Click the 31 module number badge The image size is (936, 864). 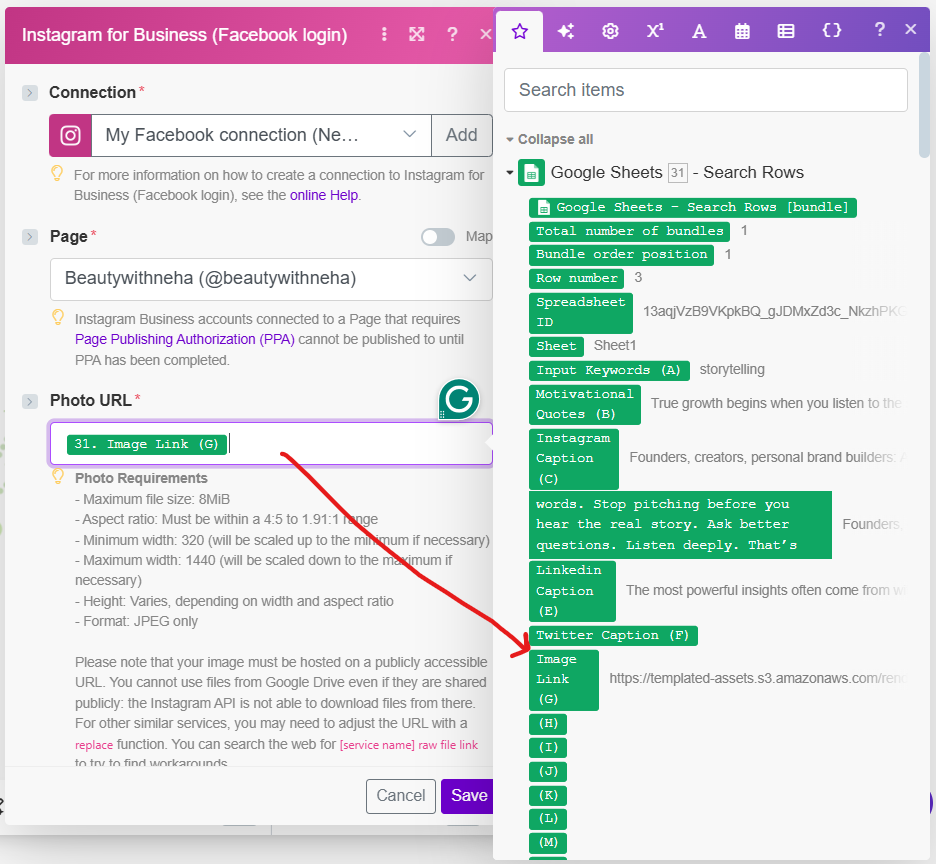pyautogui.click(x=678, y=173)
